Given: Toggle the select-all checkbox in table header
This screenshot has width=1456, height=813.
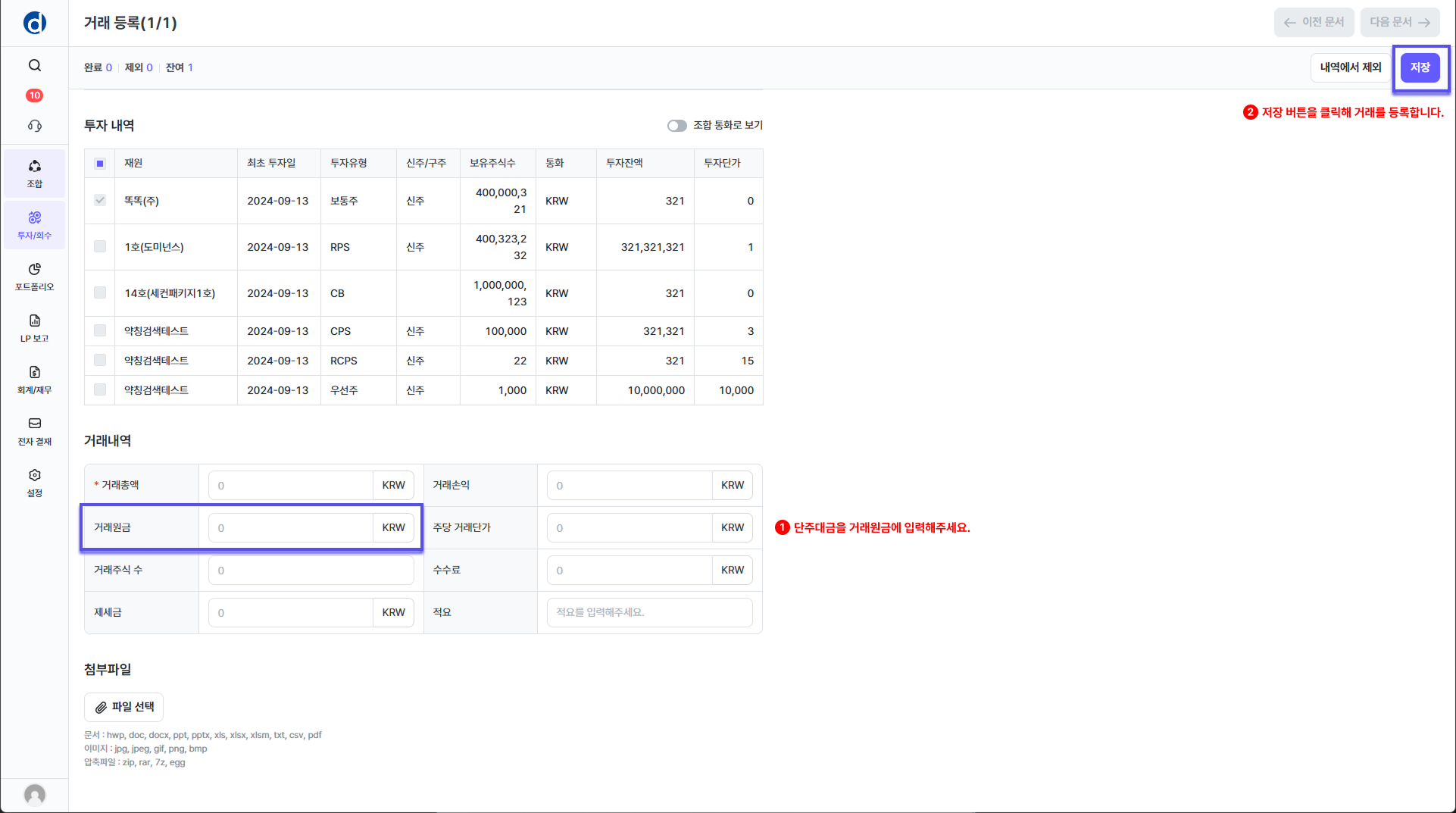Looking at the screenshot, I should point(100,164).
